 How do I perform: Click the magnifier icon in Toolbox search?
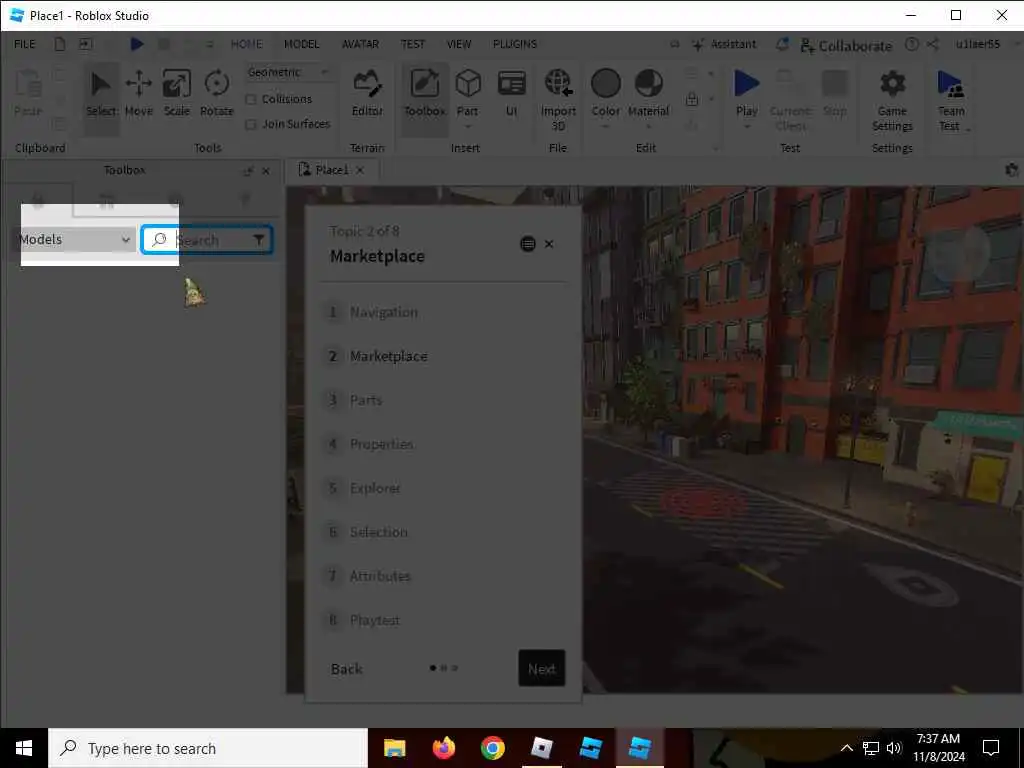coord(159,240)
